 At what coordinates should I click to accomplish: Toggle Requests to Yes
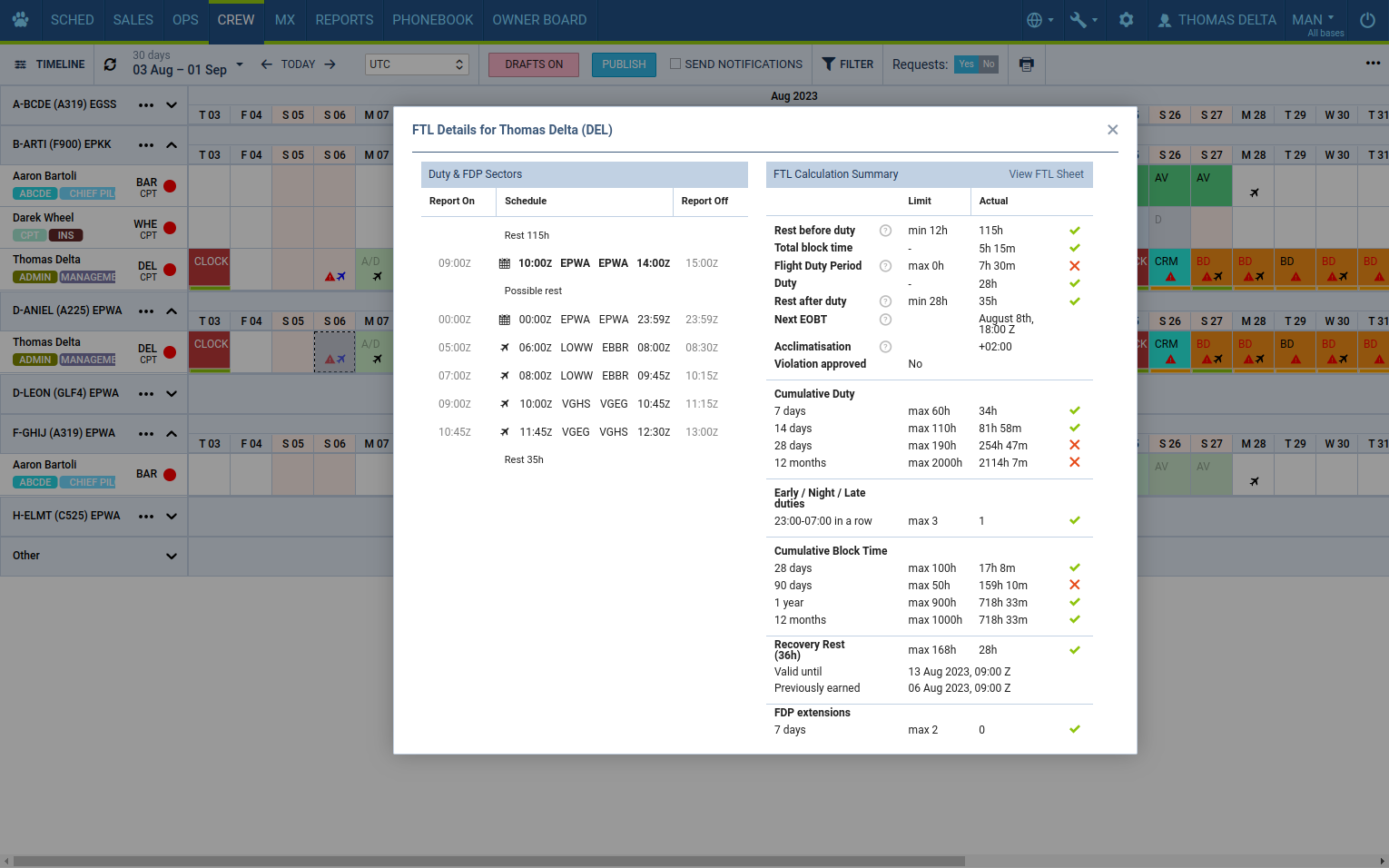click(966, 64)
